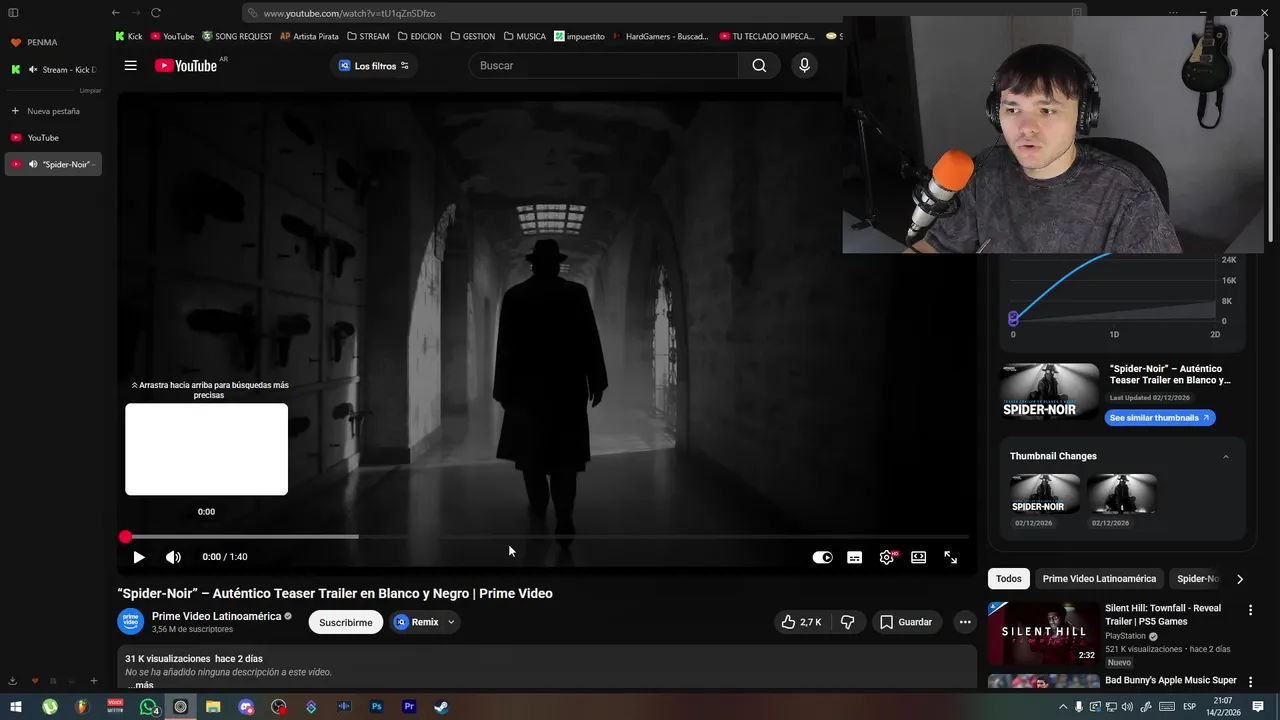Open the player settings gear

tap(887, 557)
